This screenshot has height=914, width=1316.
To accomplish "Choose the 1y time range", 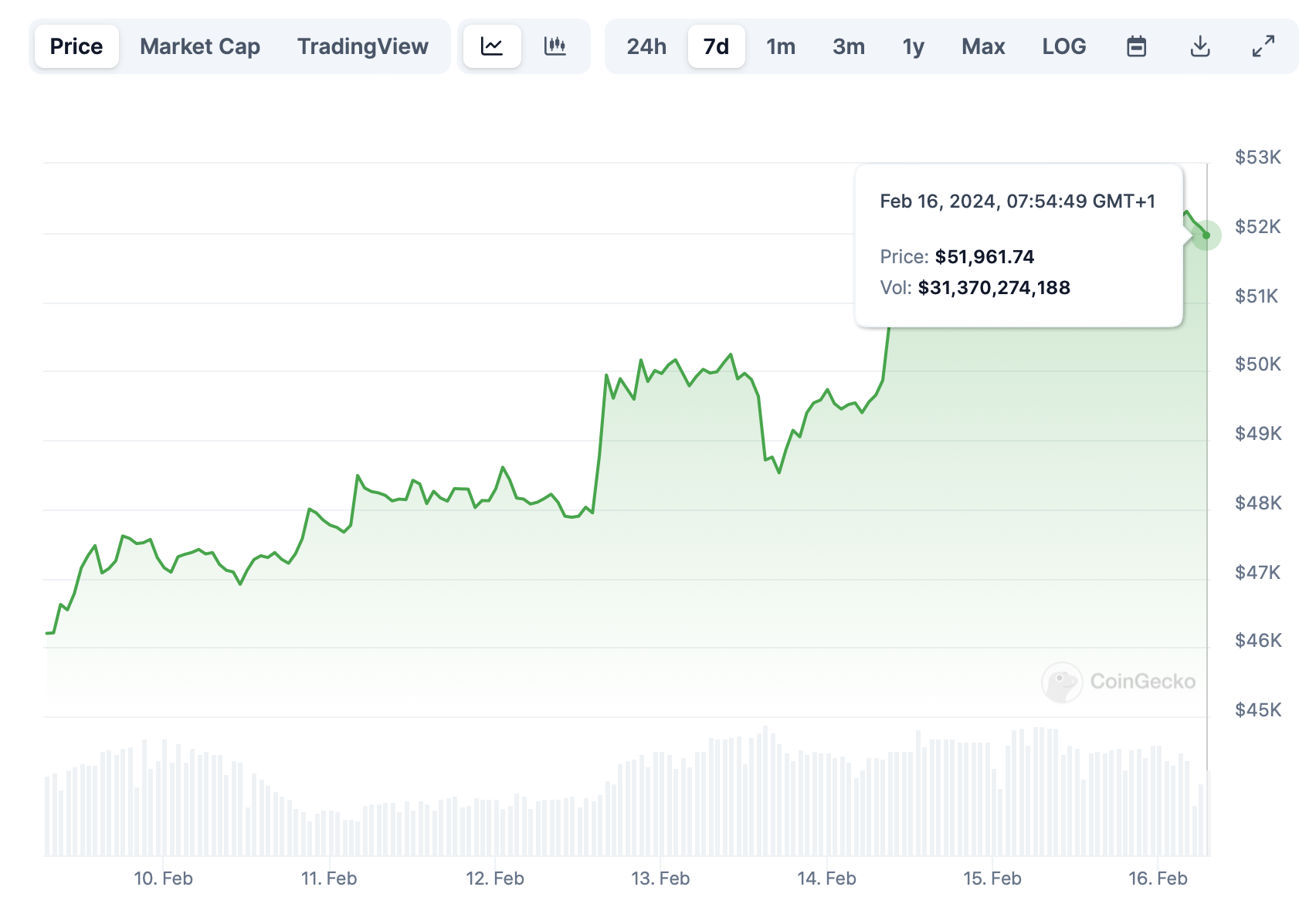I will [913, 46].
